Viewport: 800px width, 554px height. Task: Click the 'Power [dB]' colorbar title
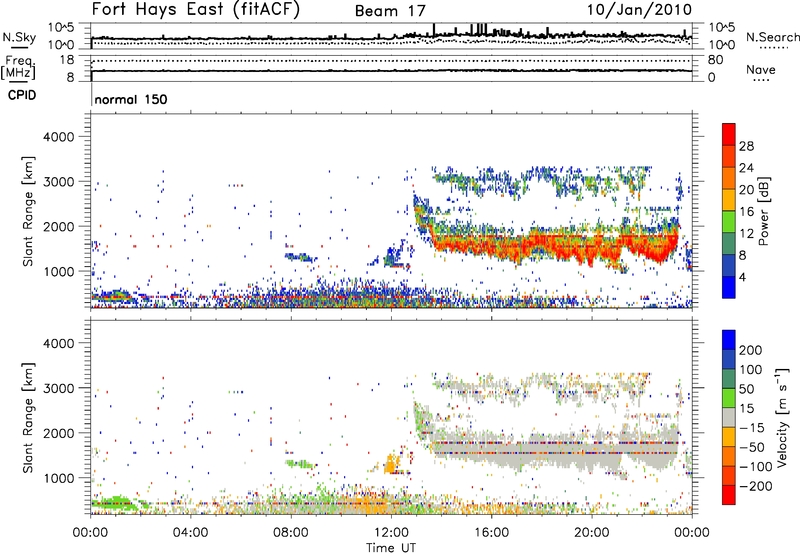coord(763,211)
